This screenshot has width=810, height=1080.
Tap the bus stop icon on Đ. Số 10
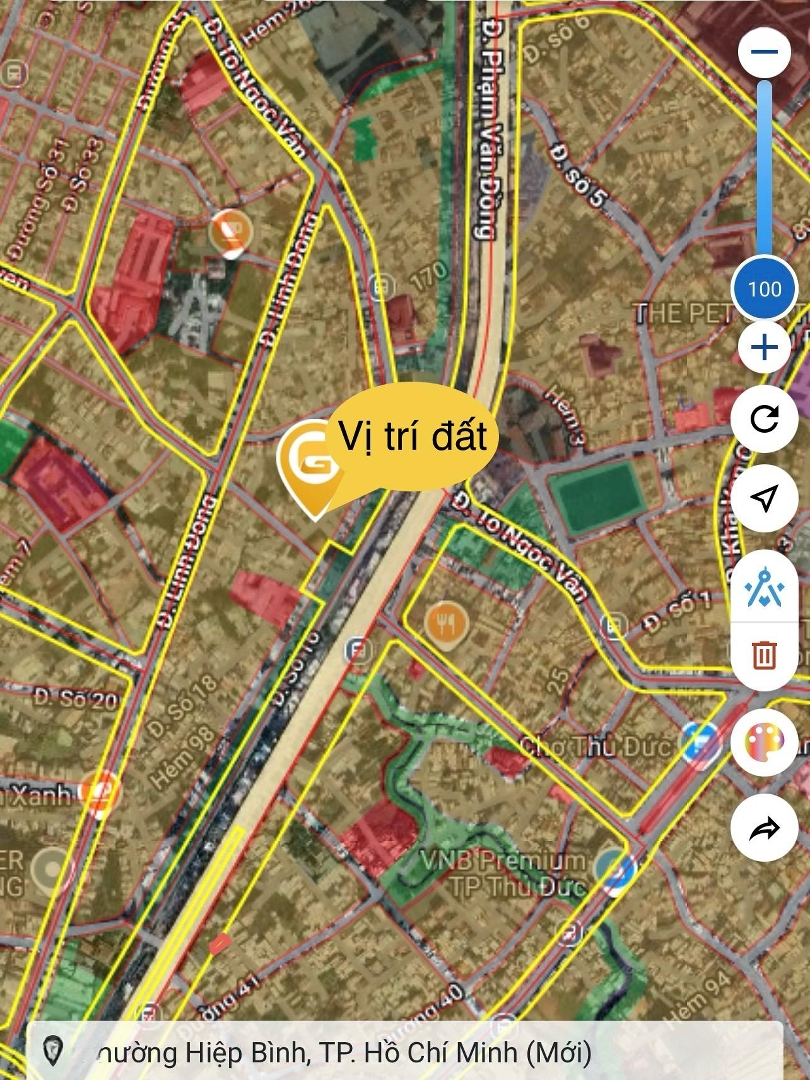tap(357, 650)
